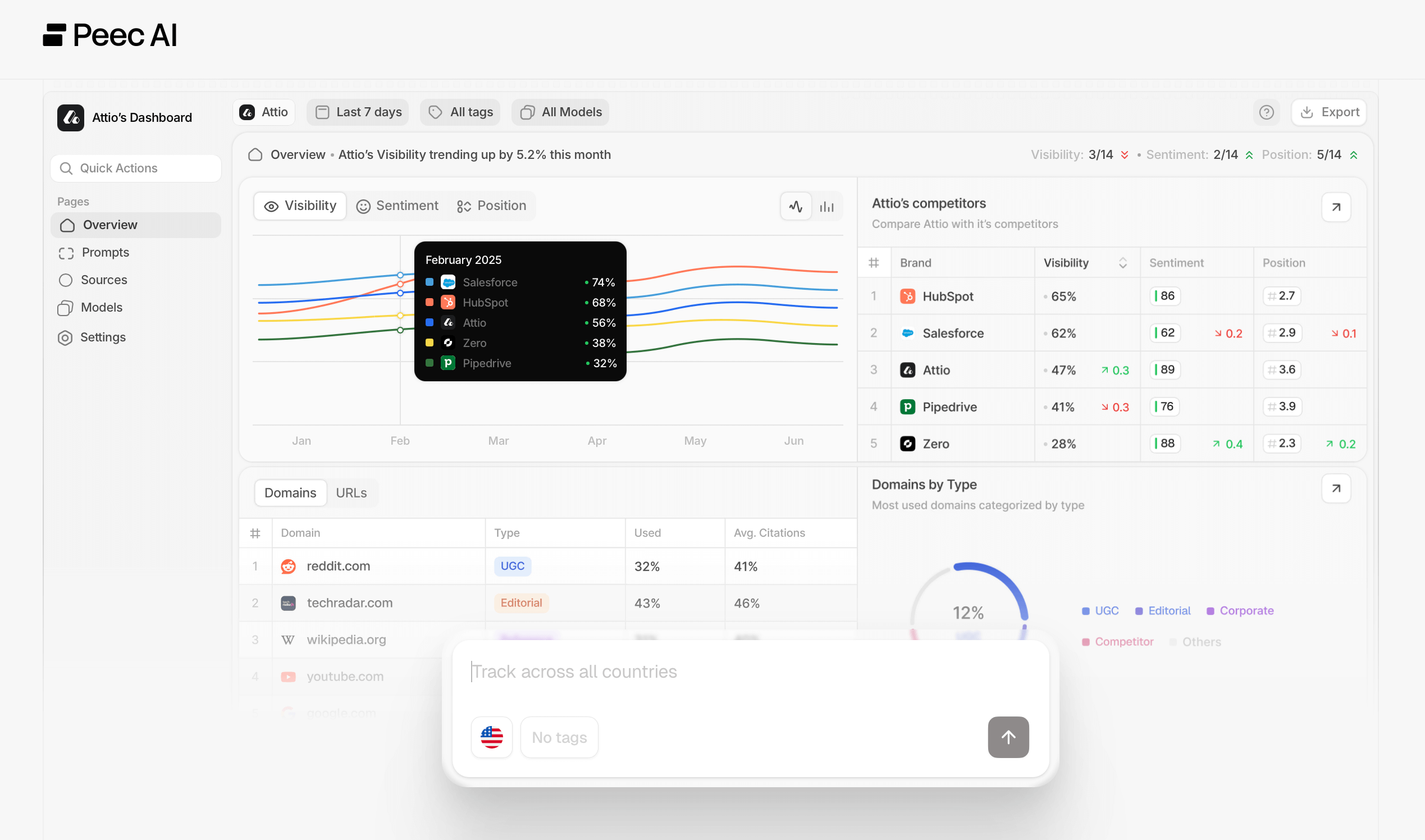1425x840 pixels.
Task: Open the Last 7 days date filter
Action: pyautogui.click(x=358, y=112)
